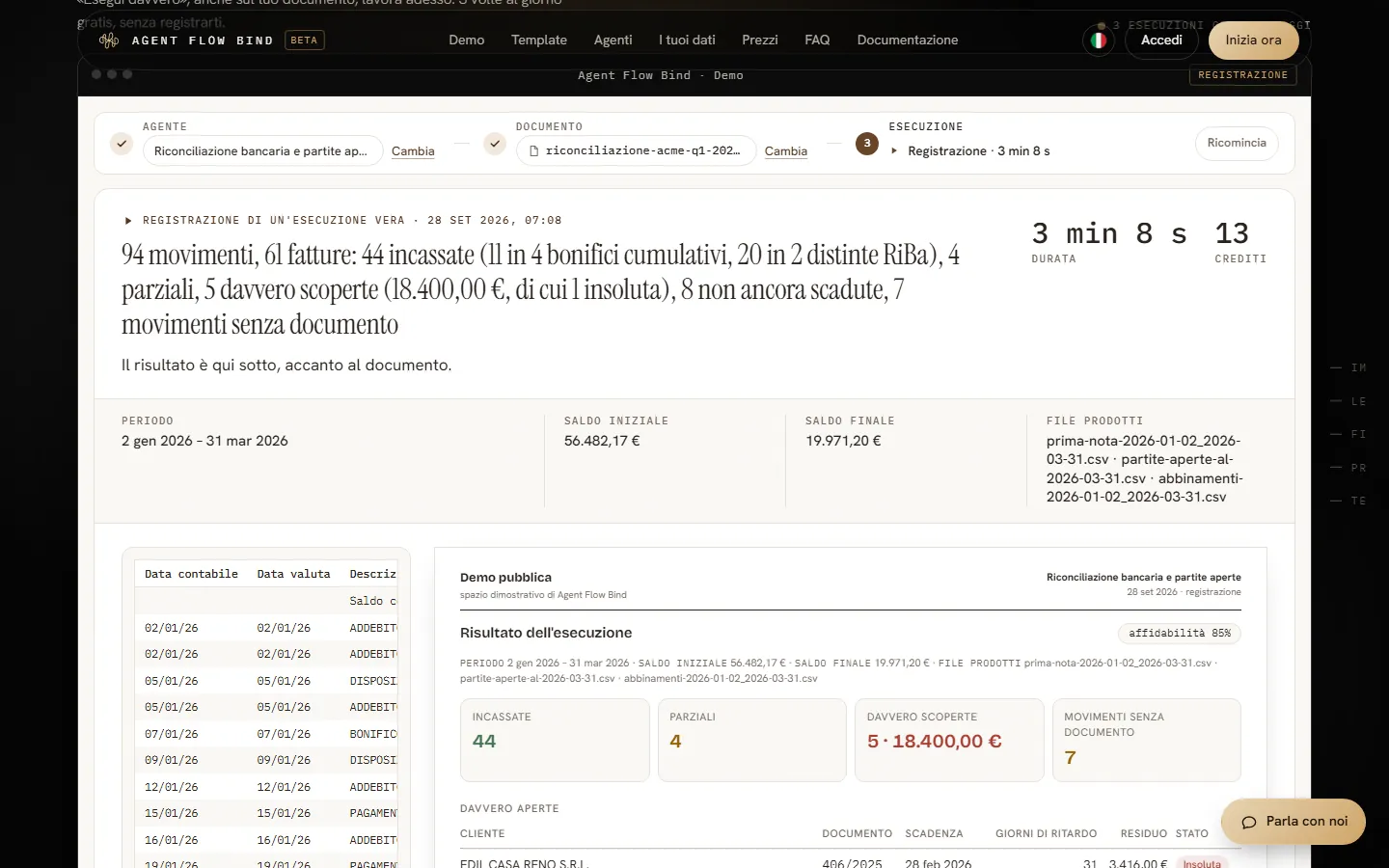Click the Documento step checkmark icon

[x=495, y=144]
